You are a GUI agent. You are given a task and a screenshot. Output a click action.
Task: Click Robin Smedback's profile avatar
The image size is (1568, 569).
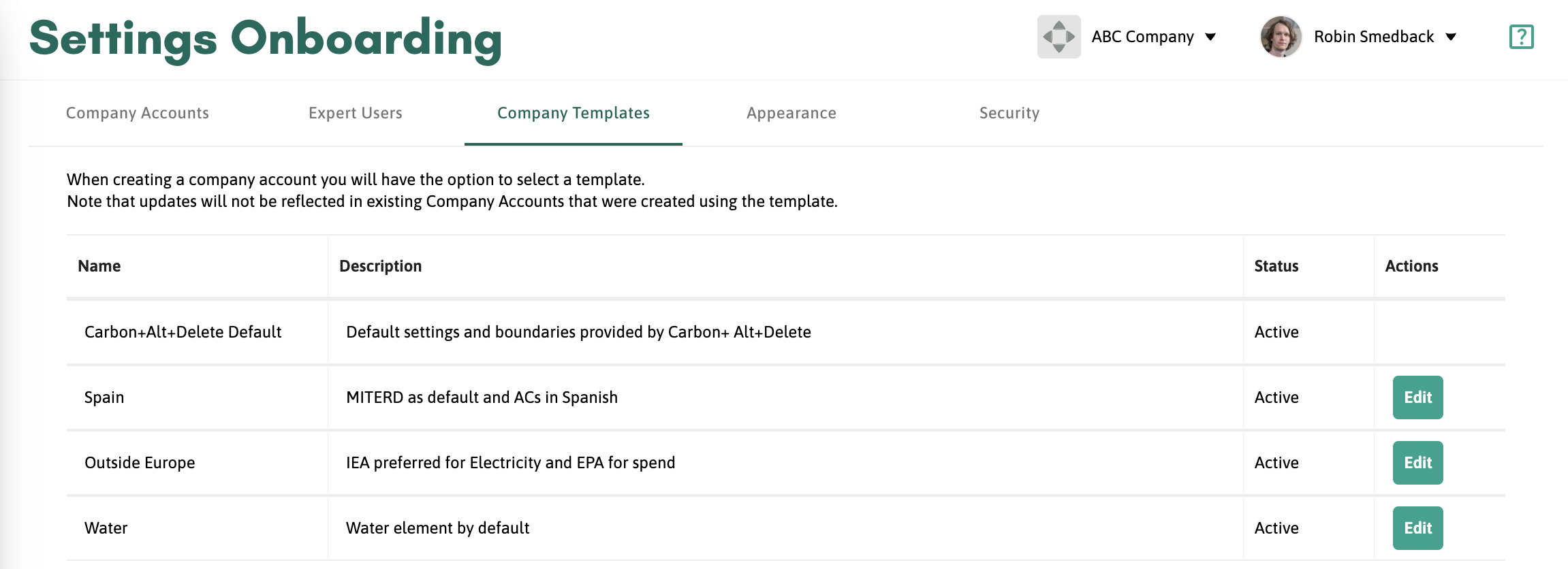click(1281, 37)
